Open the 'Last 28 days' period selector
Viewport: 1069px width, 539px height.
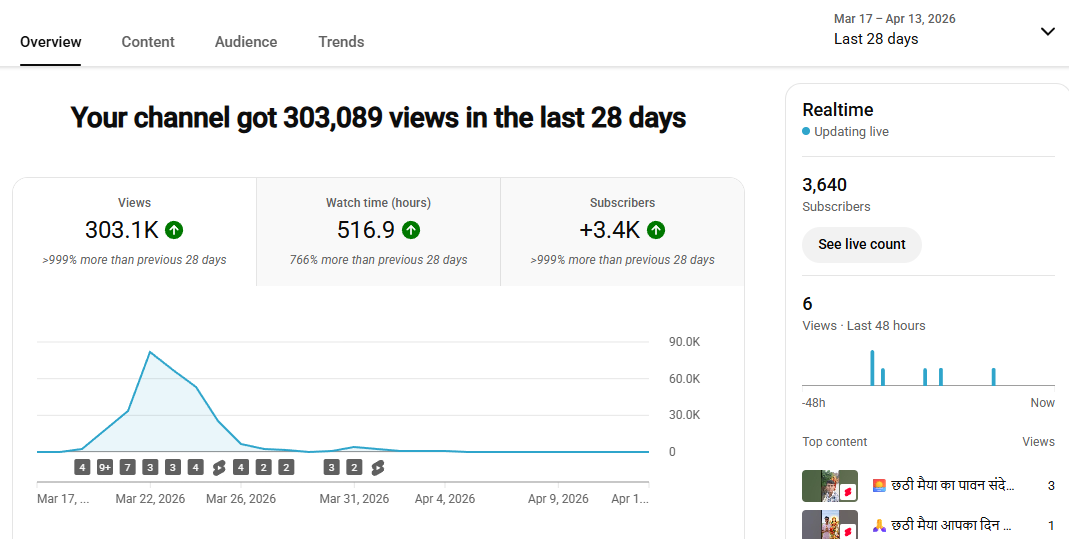coord(876,39)
